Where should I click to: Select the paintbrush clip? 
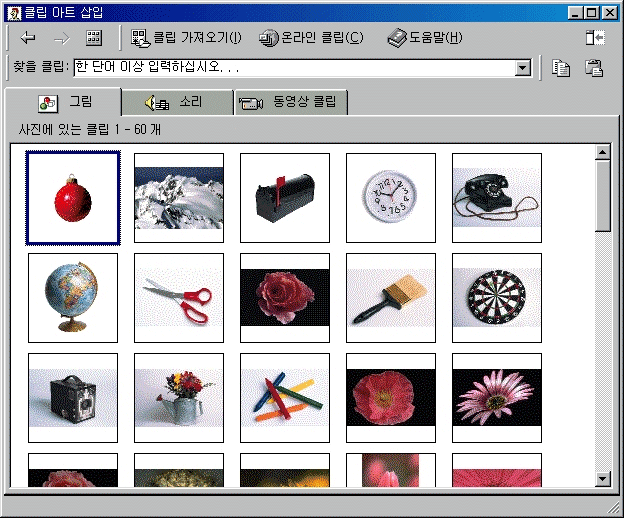[x=391, y=298]
